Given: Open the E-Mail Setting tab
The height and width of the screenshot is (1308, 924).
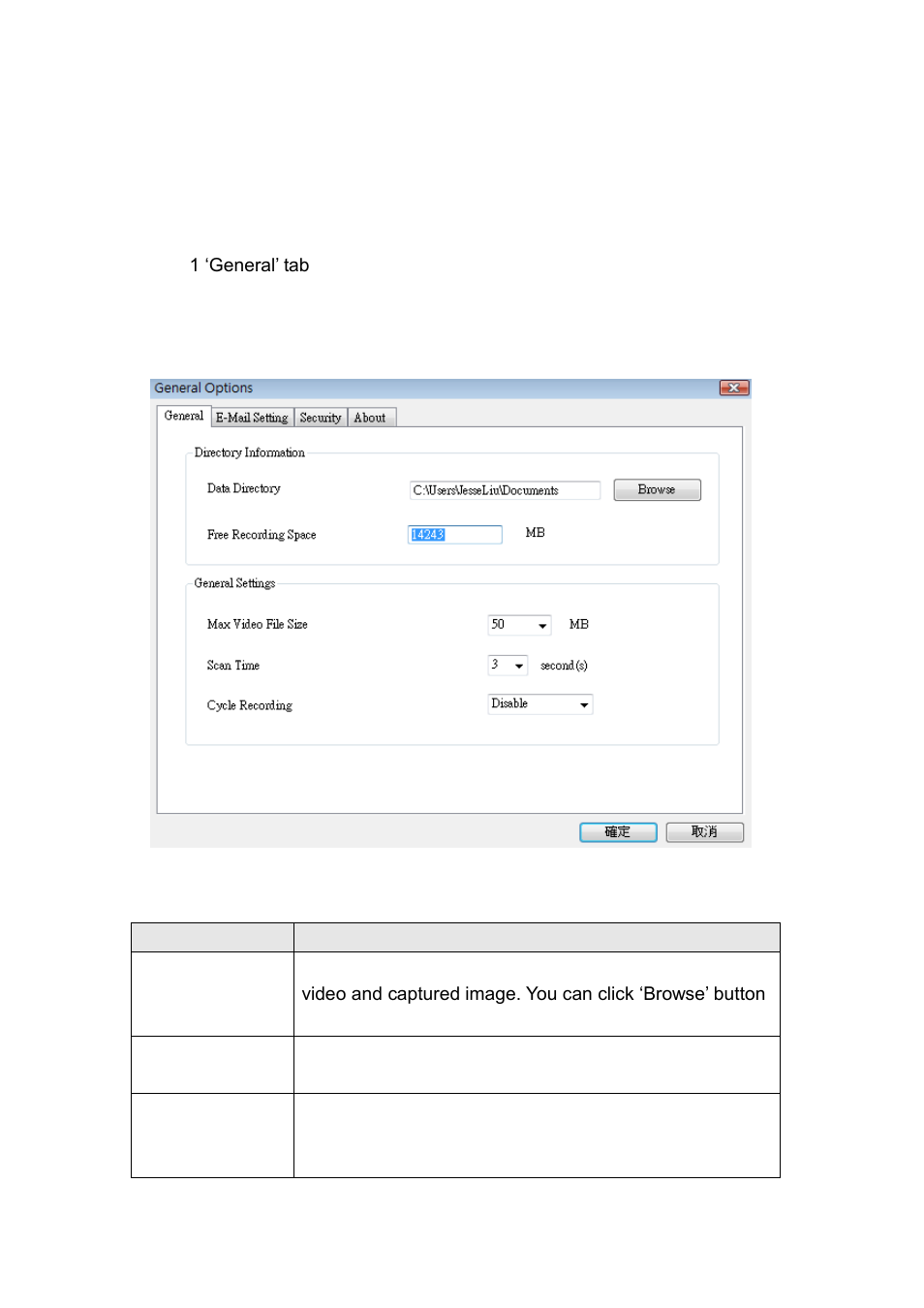Looking at the screenshot, I should pos(252,418).
